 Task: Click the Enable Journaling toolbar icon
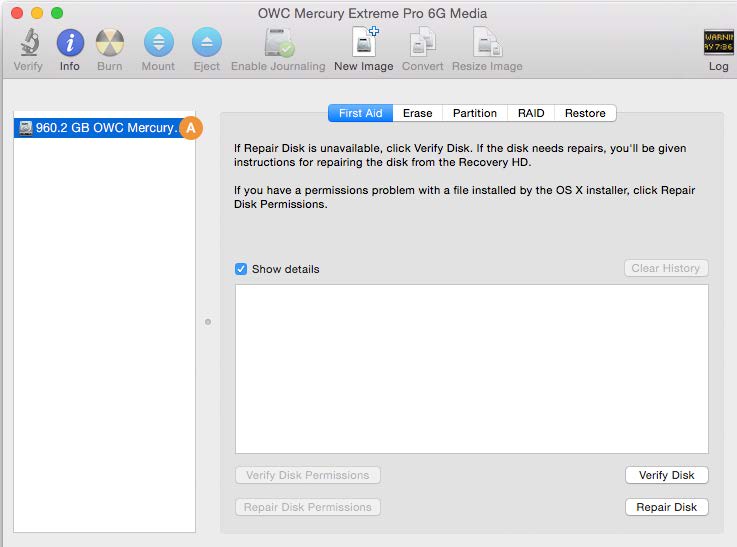(x=279, y=43)
